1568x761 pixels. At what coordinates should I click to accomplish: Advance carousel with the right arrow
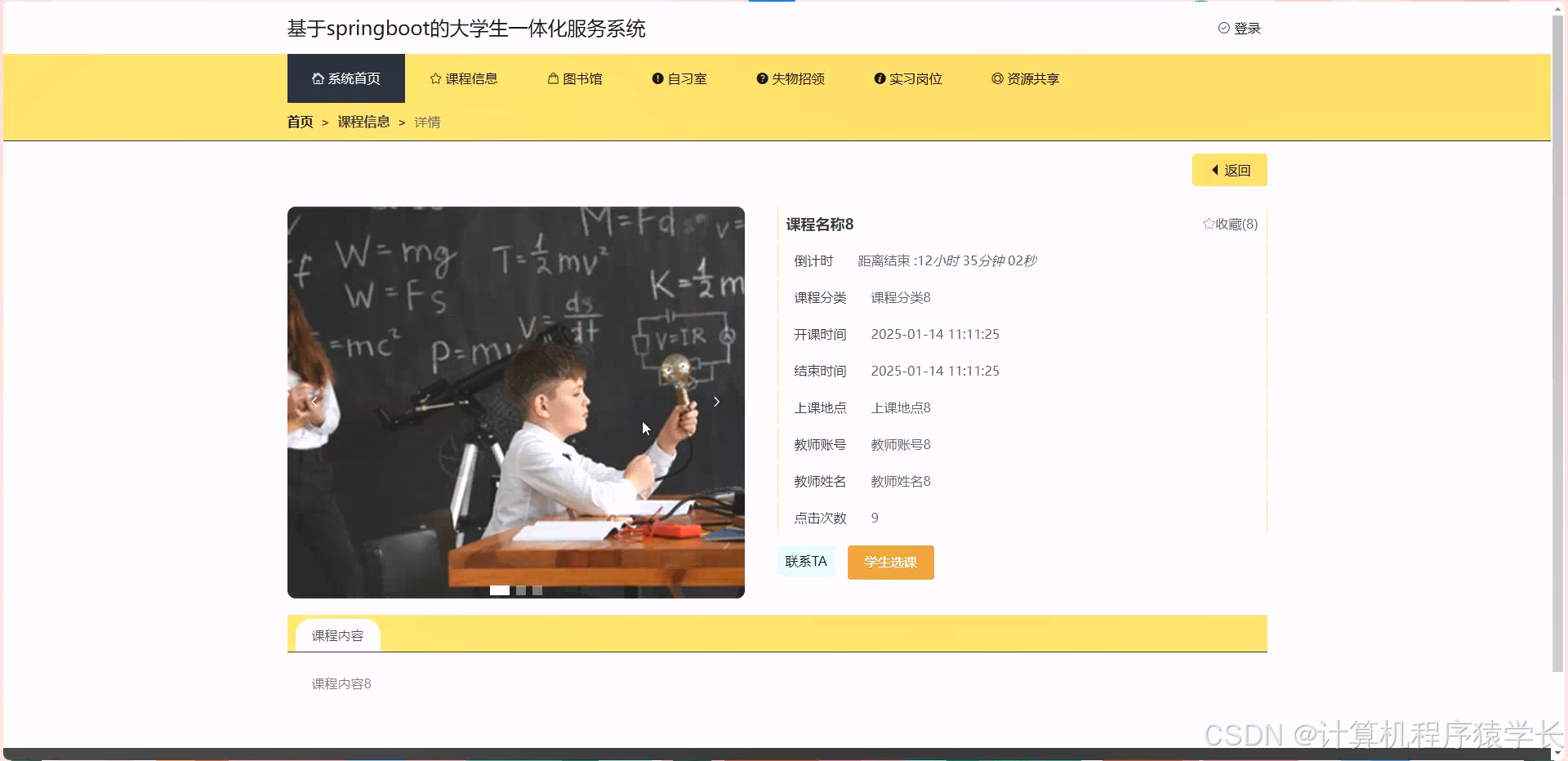[716, 401]
